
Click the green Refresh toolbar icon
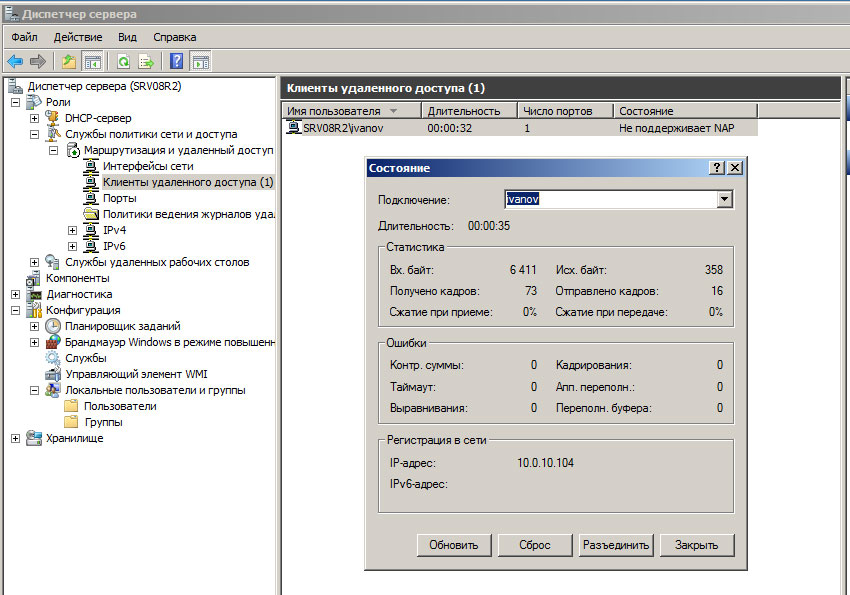123,61
